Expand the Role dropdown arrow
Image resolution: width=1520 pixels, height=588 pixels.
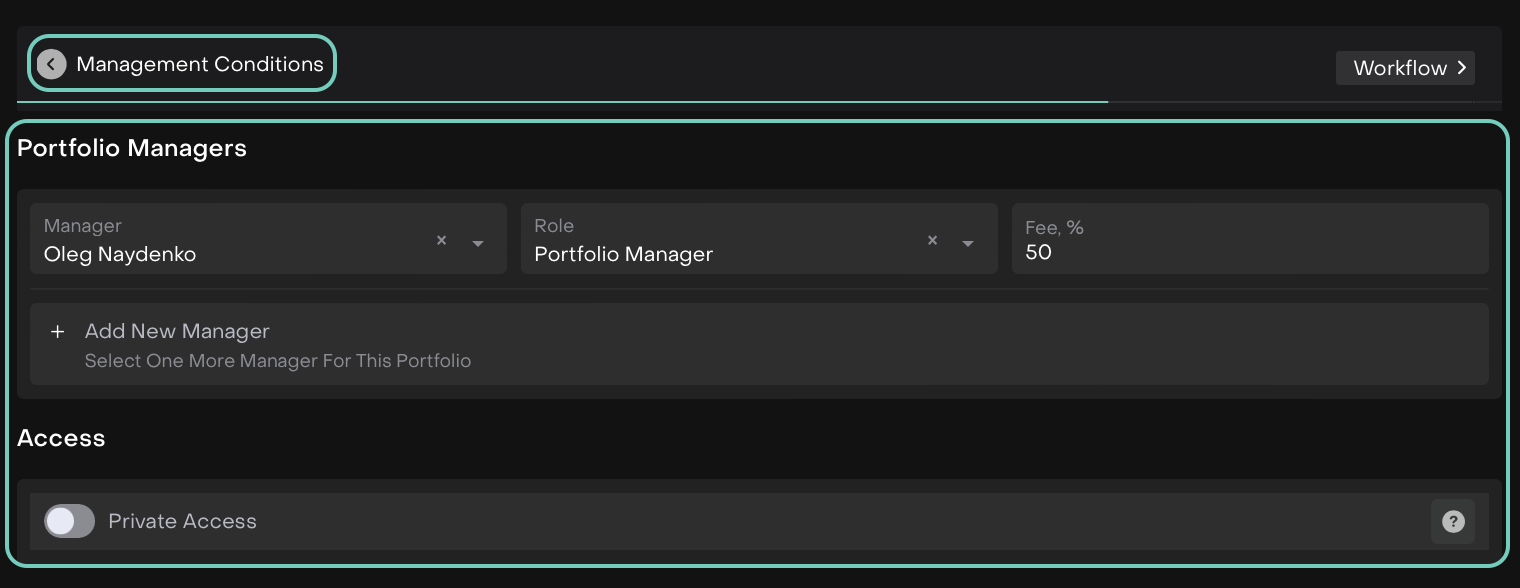pos(968,243)
